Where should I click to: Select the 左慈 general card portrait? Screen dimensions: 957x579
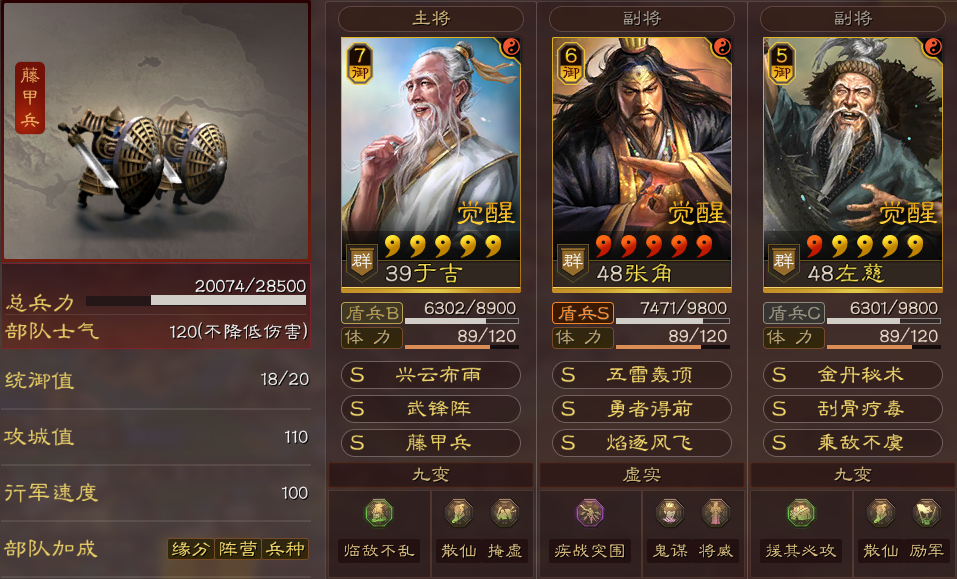(853, 165)
